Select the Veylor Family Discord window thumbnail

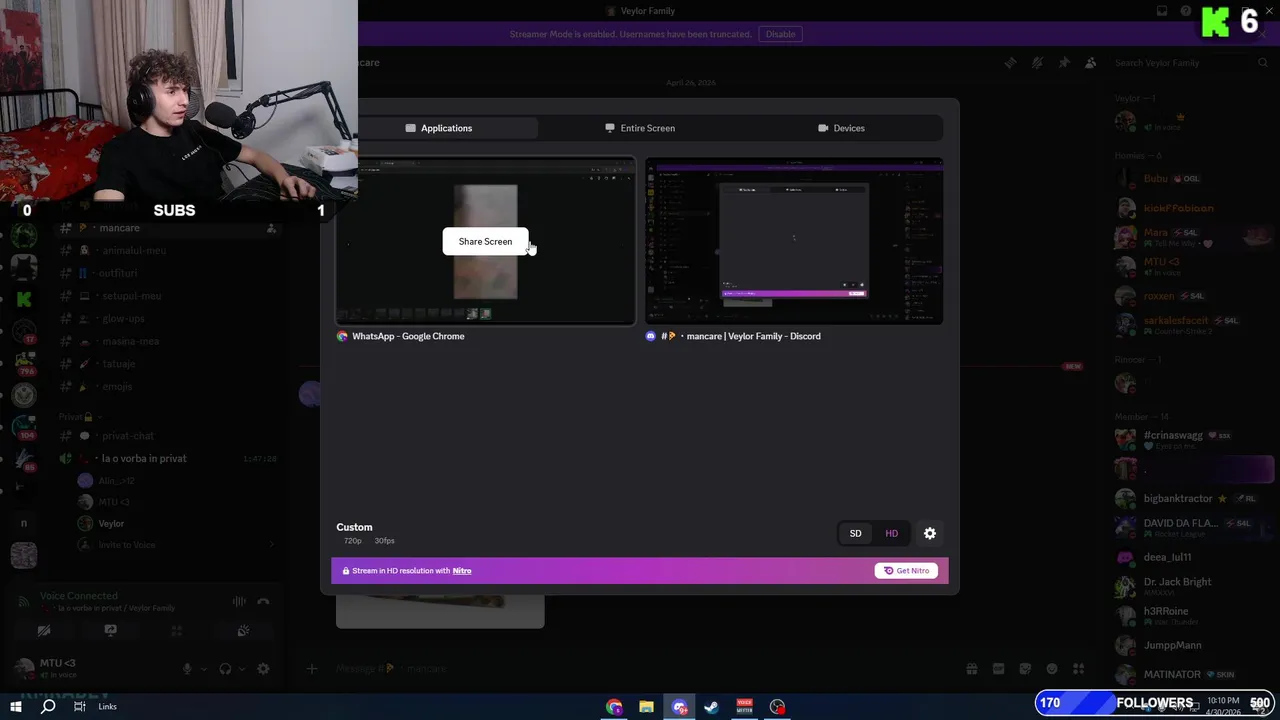click(794, 241)
